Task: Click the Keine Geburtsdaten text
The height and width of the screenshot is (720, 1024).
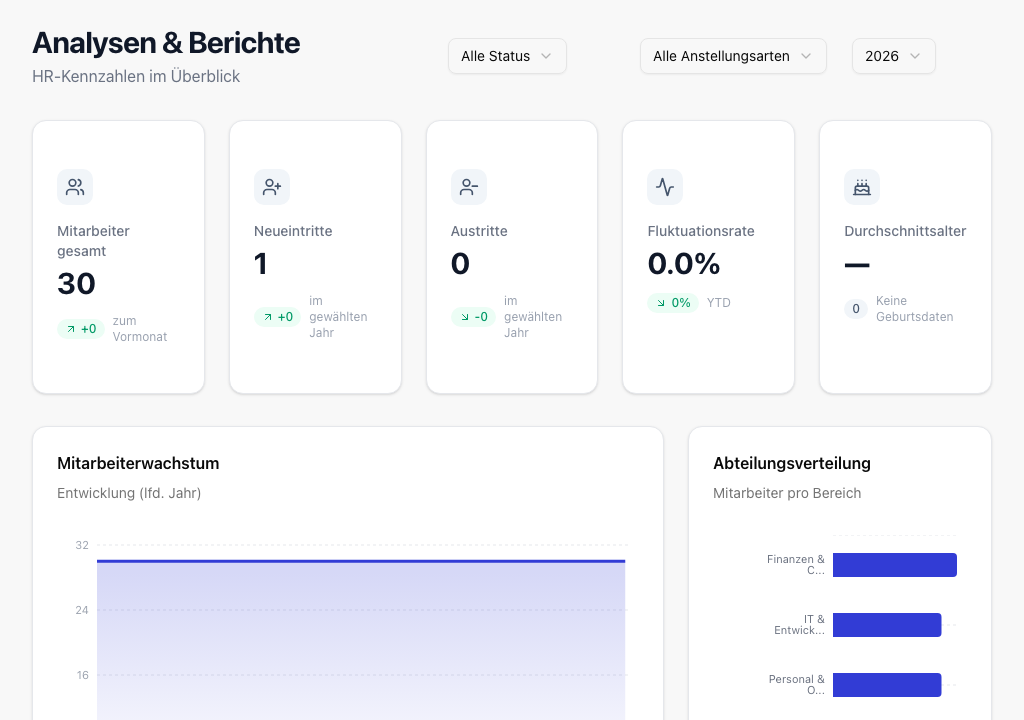Action: point(914,309)
